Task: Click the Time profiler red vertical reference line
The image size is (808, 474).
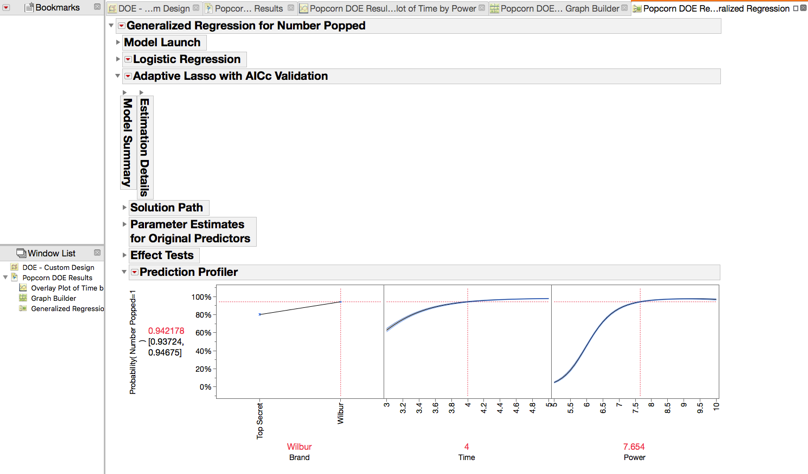Action: 467,342
